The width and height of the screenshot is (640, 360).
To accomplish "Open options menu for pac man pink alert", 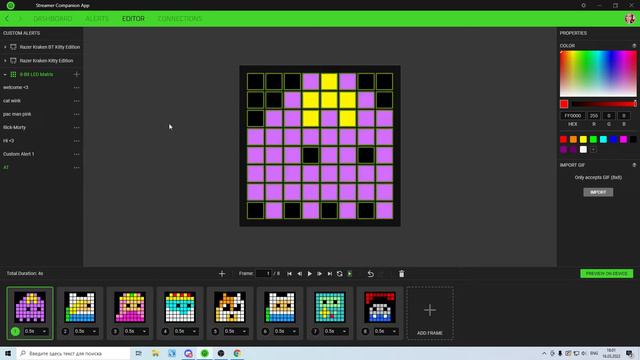I will click(x=76, y=114).
